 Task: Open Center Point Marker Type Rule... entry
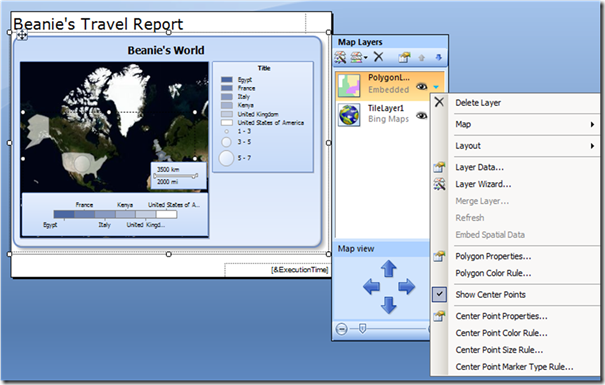(515, 367)
